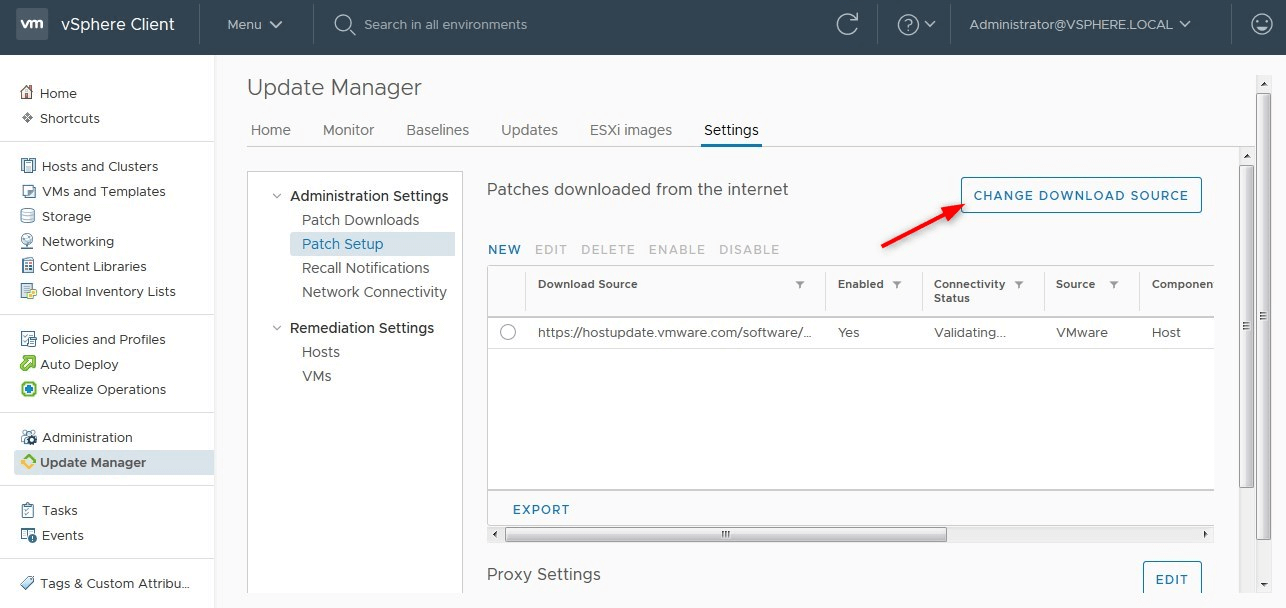Click the Home house icon in sidebar
Viewport: 1286px width, 608px height.
click(27, 92)
